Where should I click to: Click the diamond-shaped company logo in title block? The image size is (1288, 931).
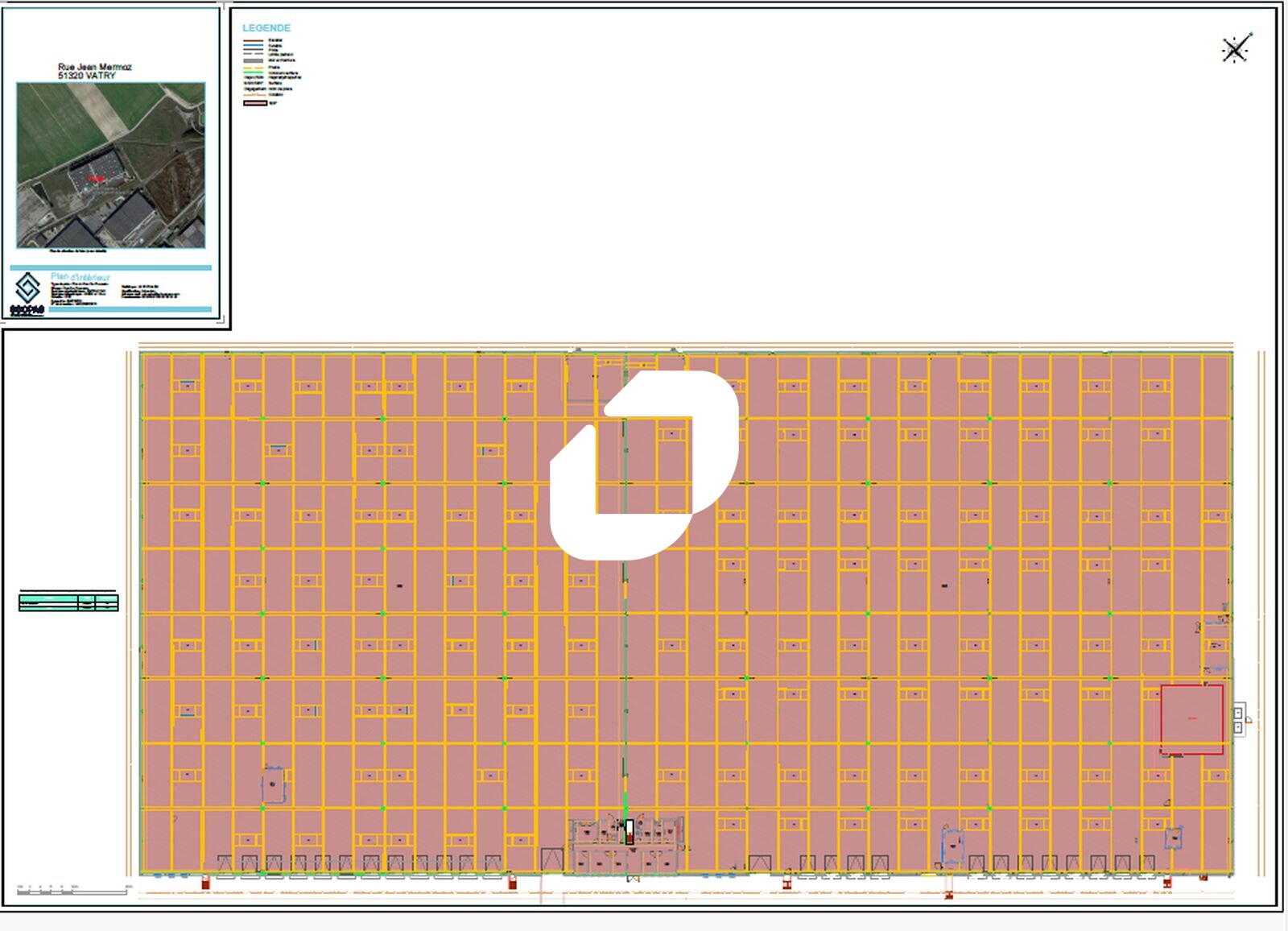pyautogui.click(x=28, y=288)
